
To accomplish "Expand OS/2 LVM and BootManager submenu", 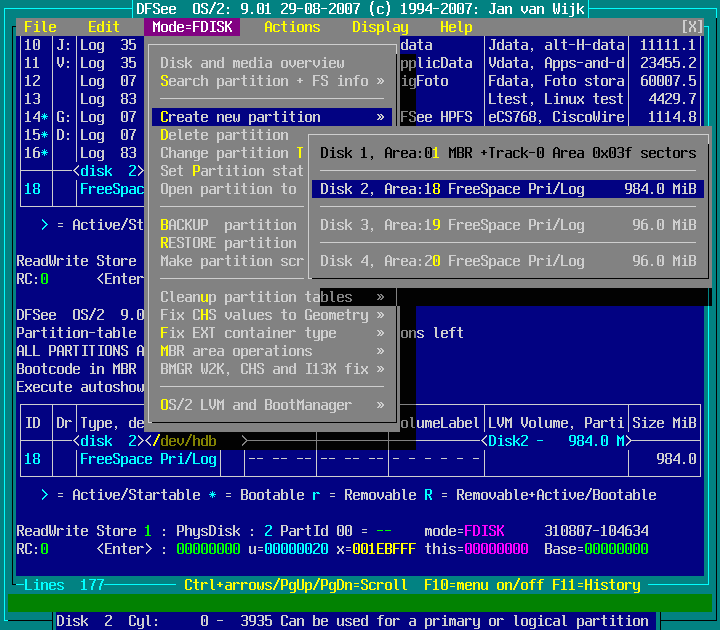I will click(x=272, y=405).
